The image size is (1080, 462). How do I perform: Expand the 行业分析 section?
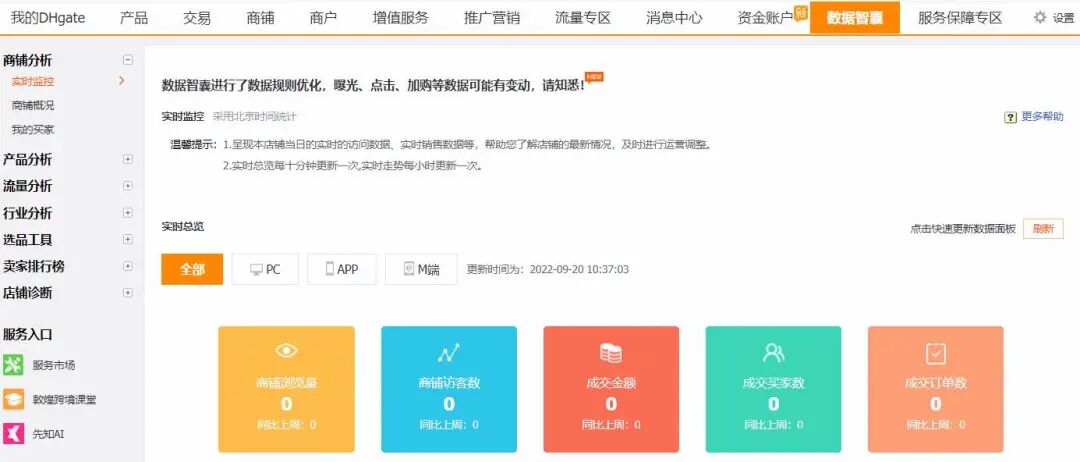(x=127, y=213)
